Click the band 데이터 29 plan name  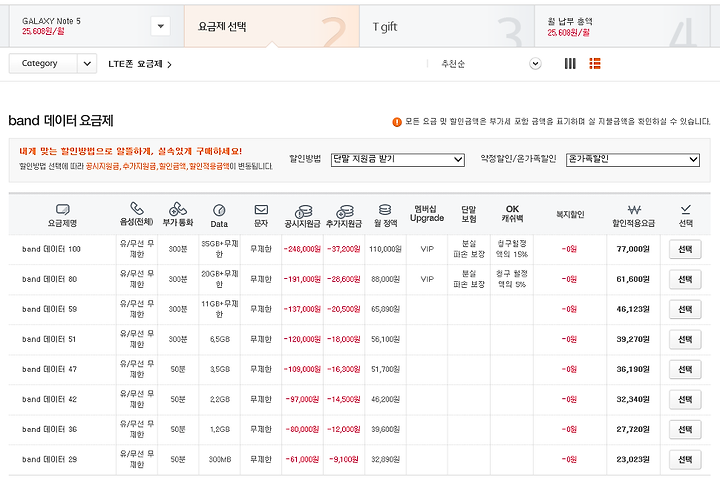50,459
